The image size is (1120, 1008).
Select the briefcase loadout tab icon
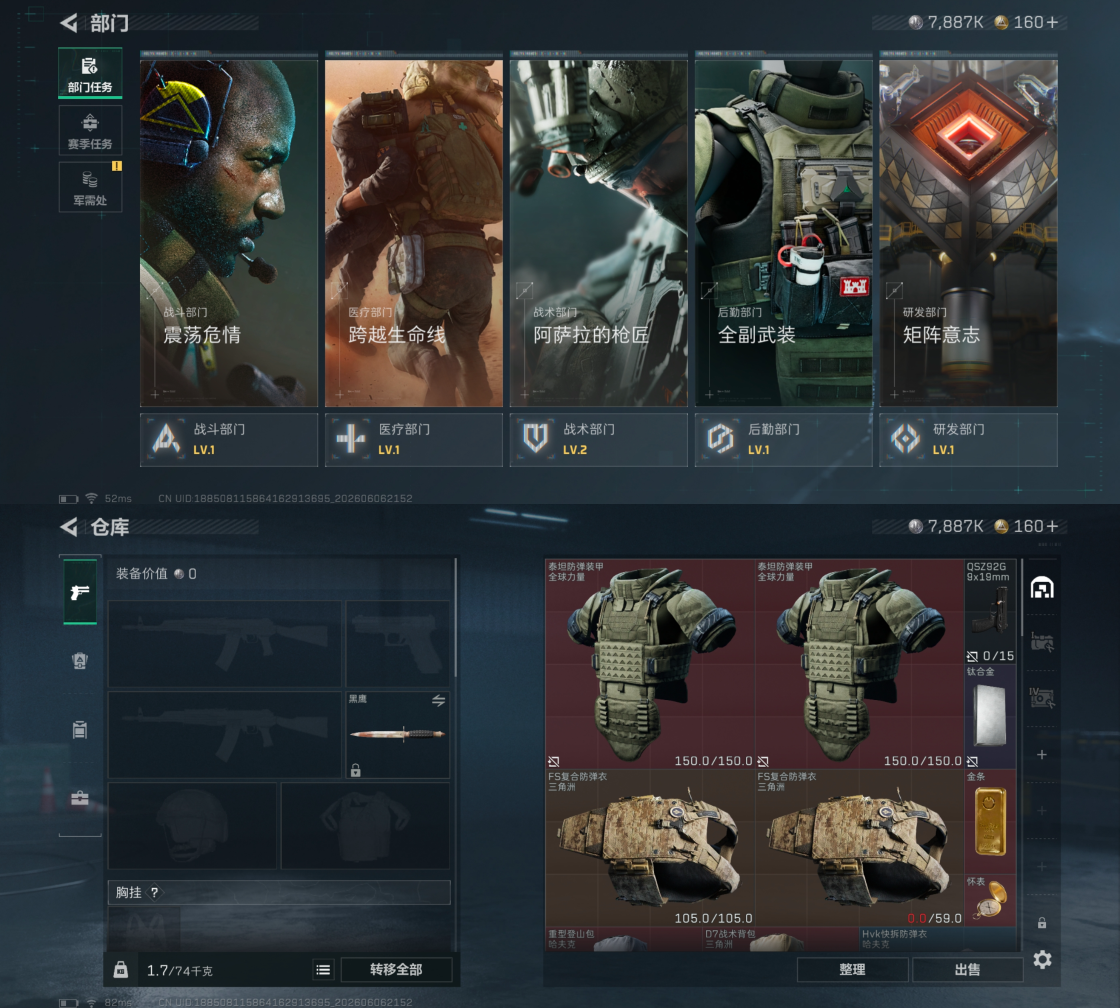click(x=80, y=798)
